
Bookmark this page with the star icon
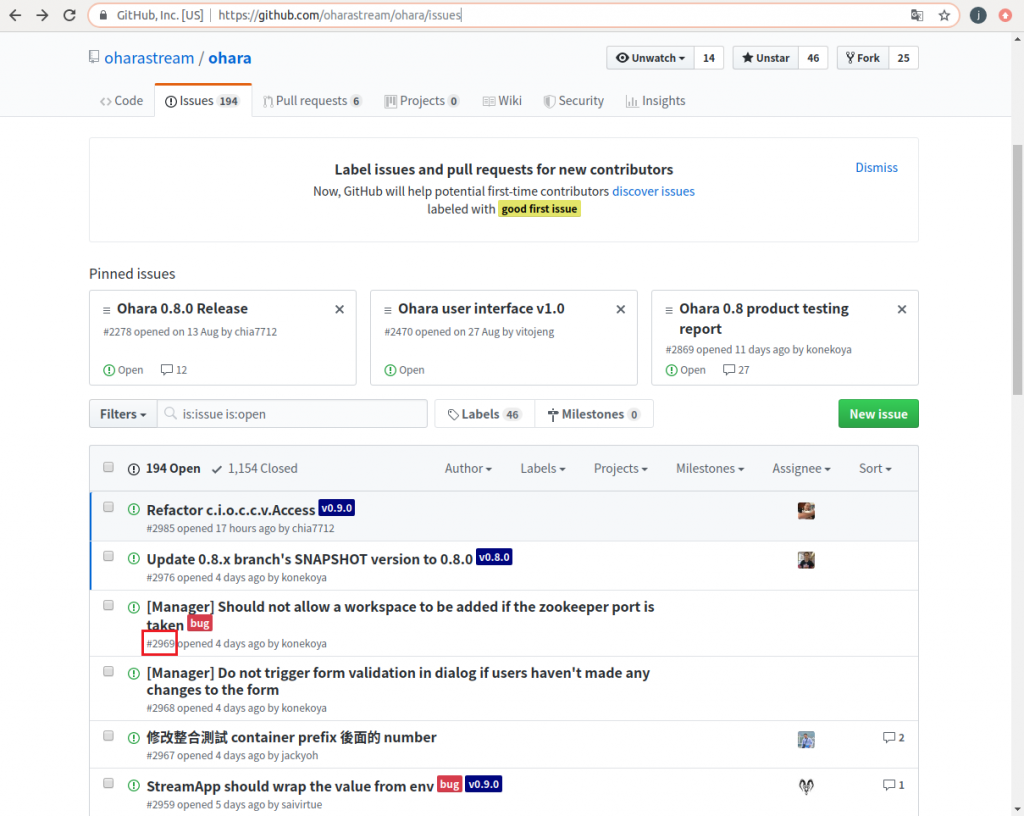[944, 15]
